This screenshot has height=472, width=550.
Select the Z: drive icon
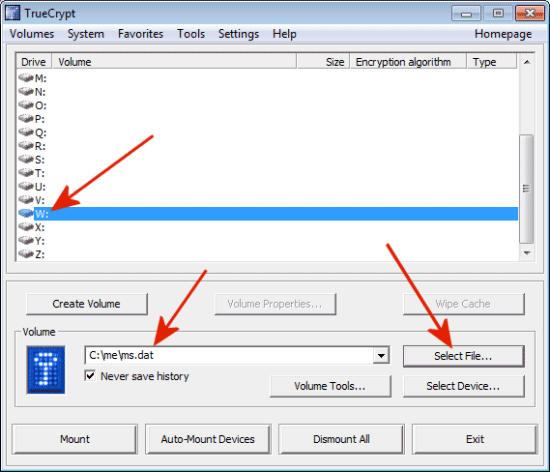point(26,254)
